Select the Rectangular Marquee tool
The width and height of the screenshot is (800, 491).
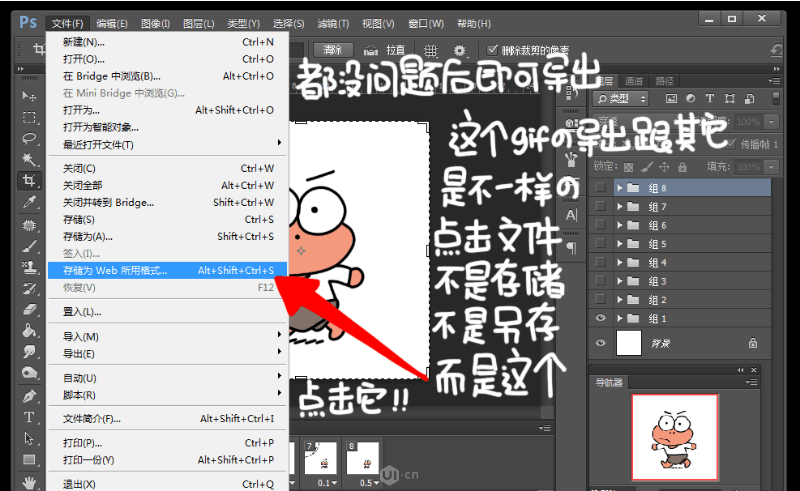coord(29,117)
